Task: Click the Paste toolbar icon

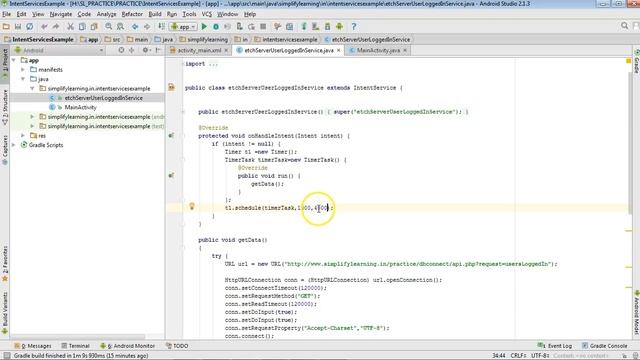Action: coord(94,27)
